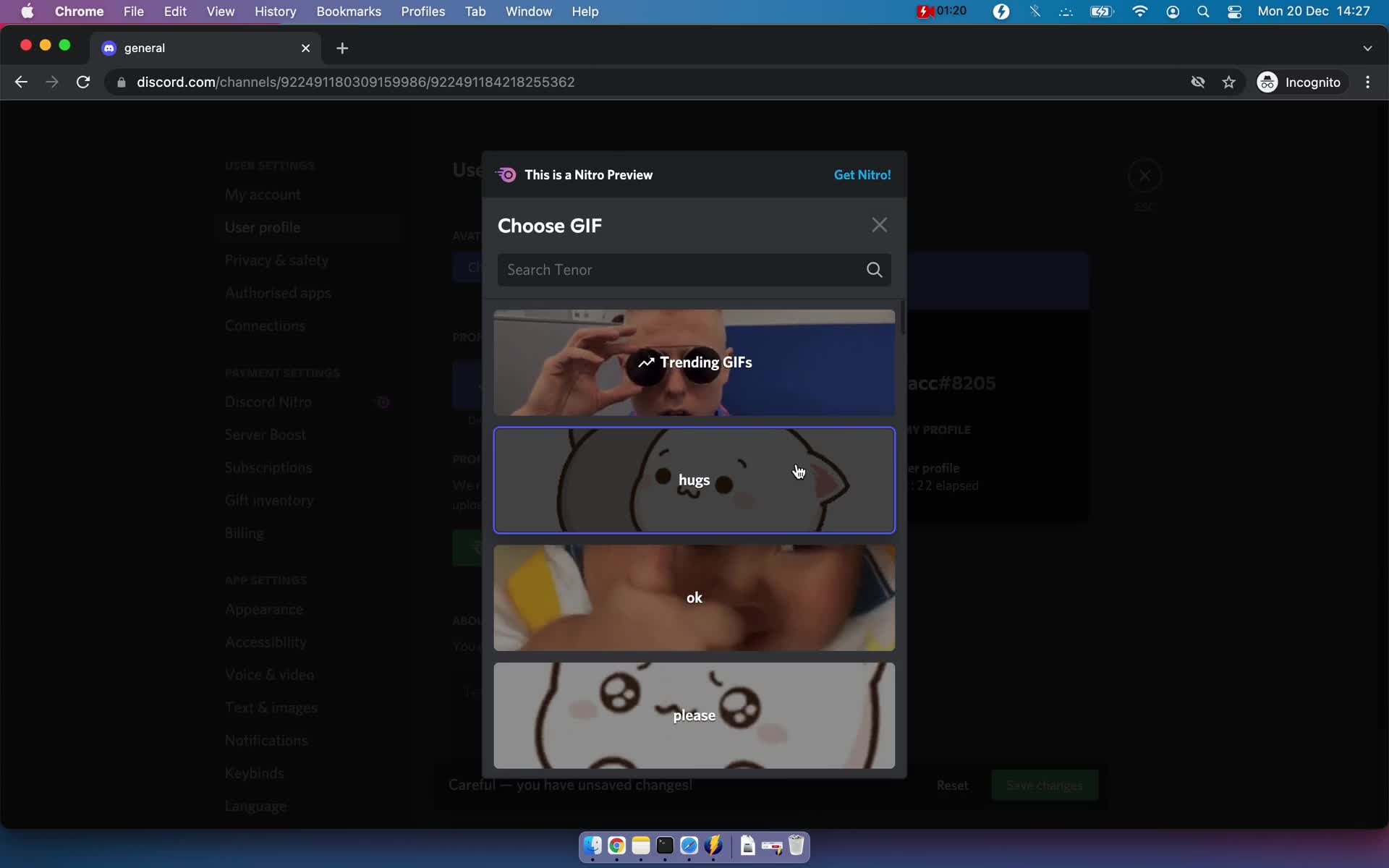
Task: Open a new Chrome tab
Action: click(x=342, y=48)
